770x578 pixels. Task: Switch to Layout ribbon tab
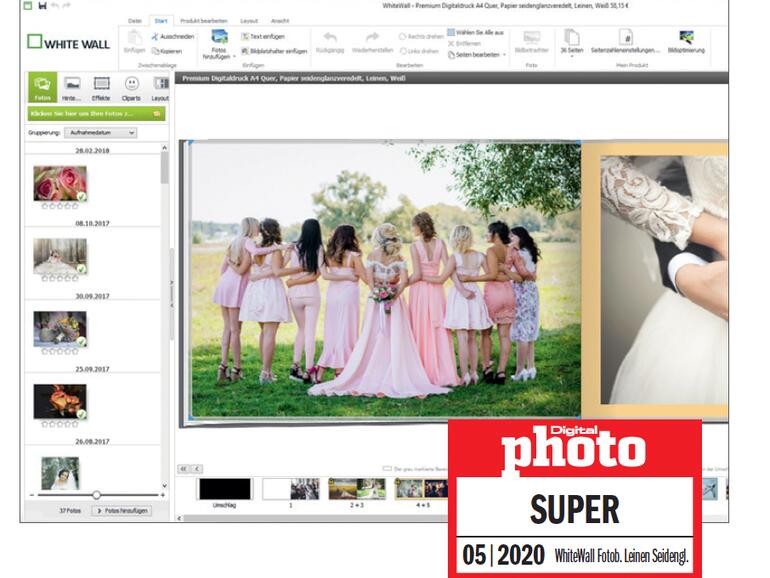point(249,21)
